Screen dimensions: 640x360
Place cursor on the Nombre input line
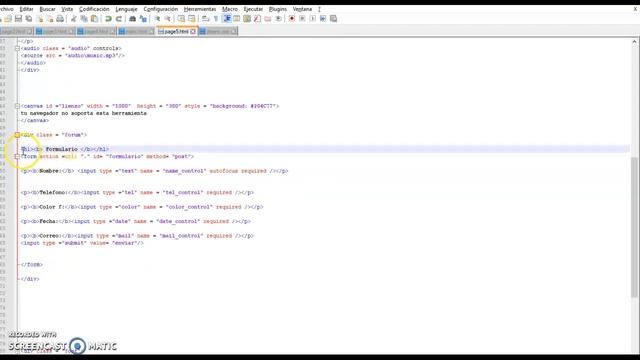tap(154, 171)
